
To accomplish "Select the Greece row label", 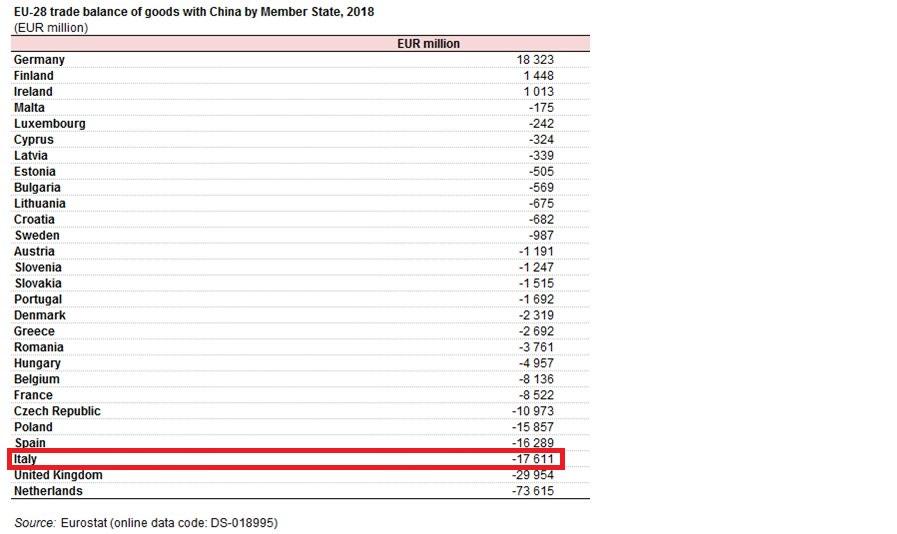I will point(34,333).
